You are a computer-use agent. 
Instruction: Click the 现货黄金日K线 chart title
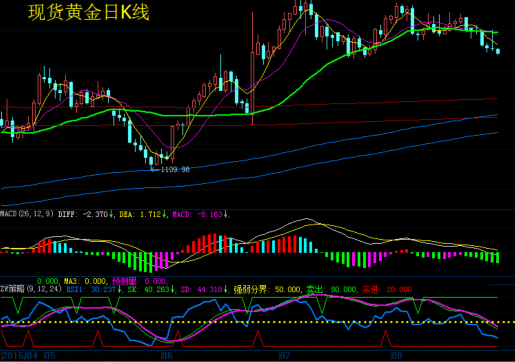(x=89, y=13)
